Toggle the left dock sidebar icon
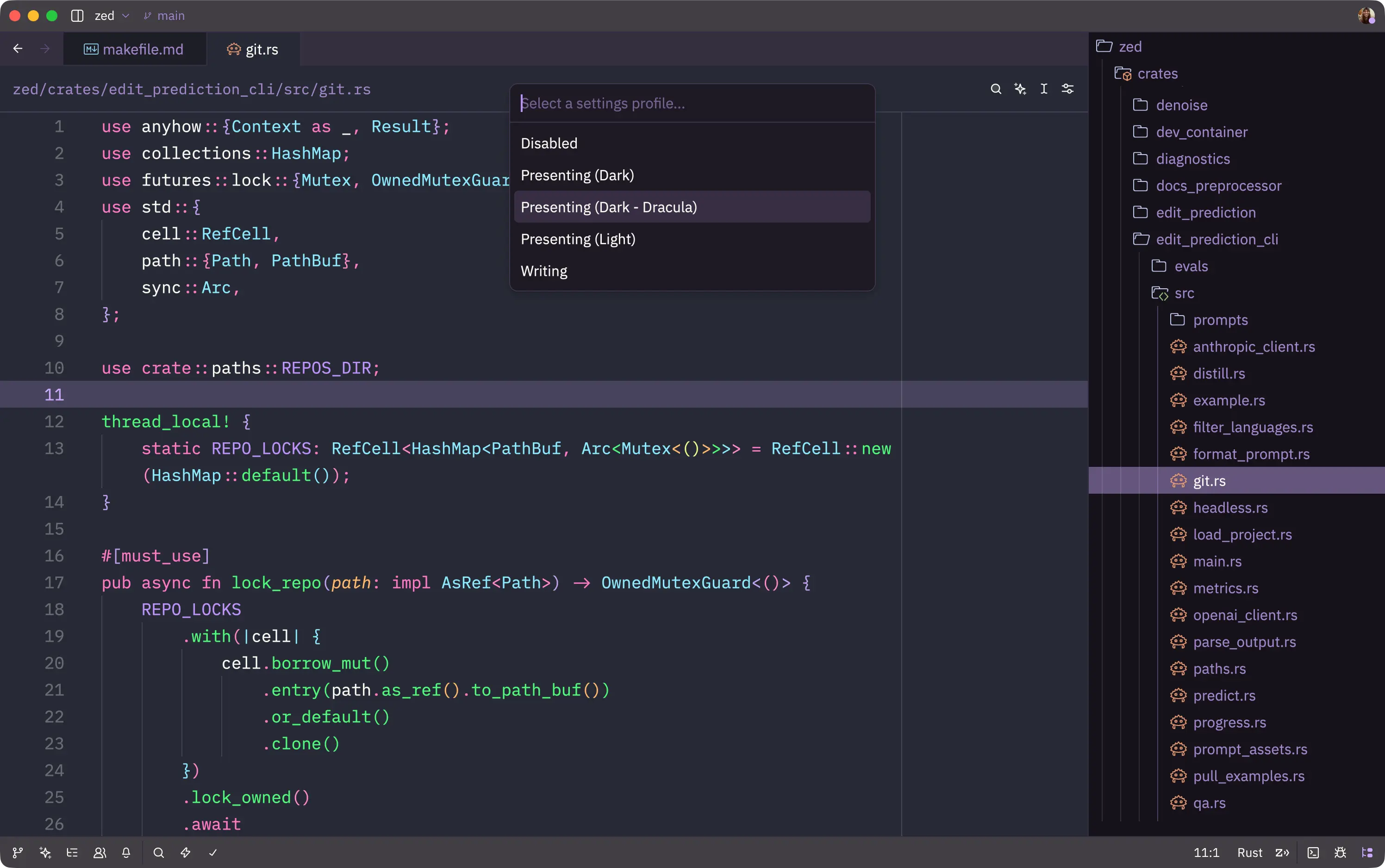Viewport: 1385px width, 868px height. [77, 16]
